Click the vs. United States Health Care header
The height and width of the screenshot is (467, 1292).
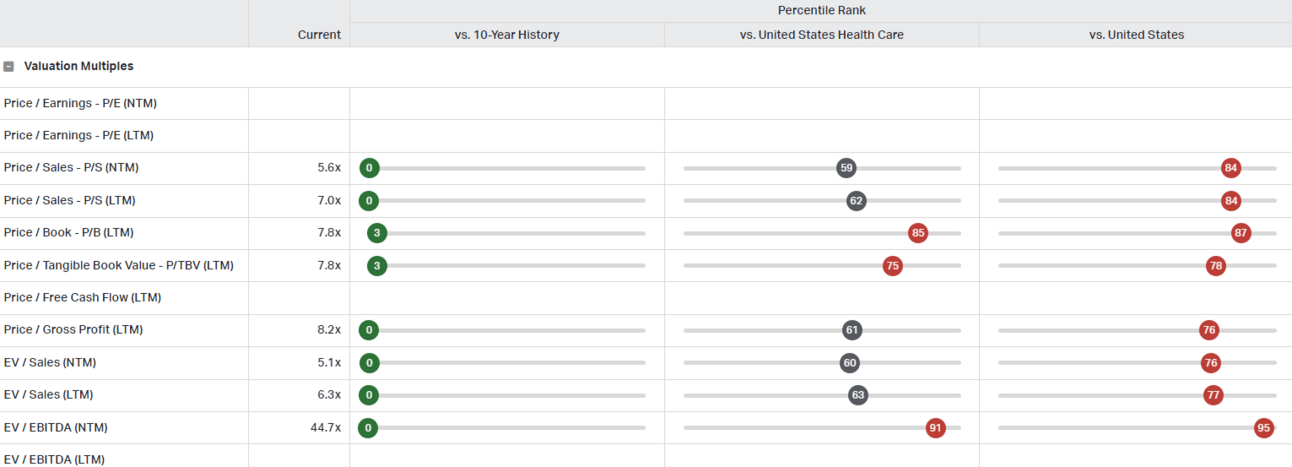click(822, 35)
